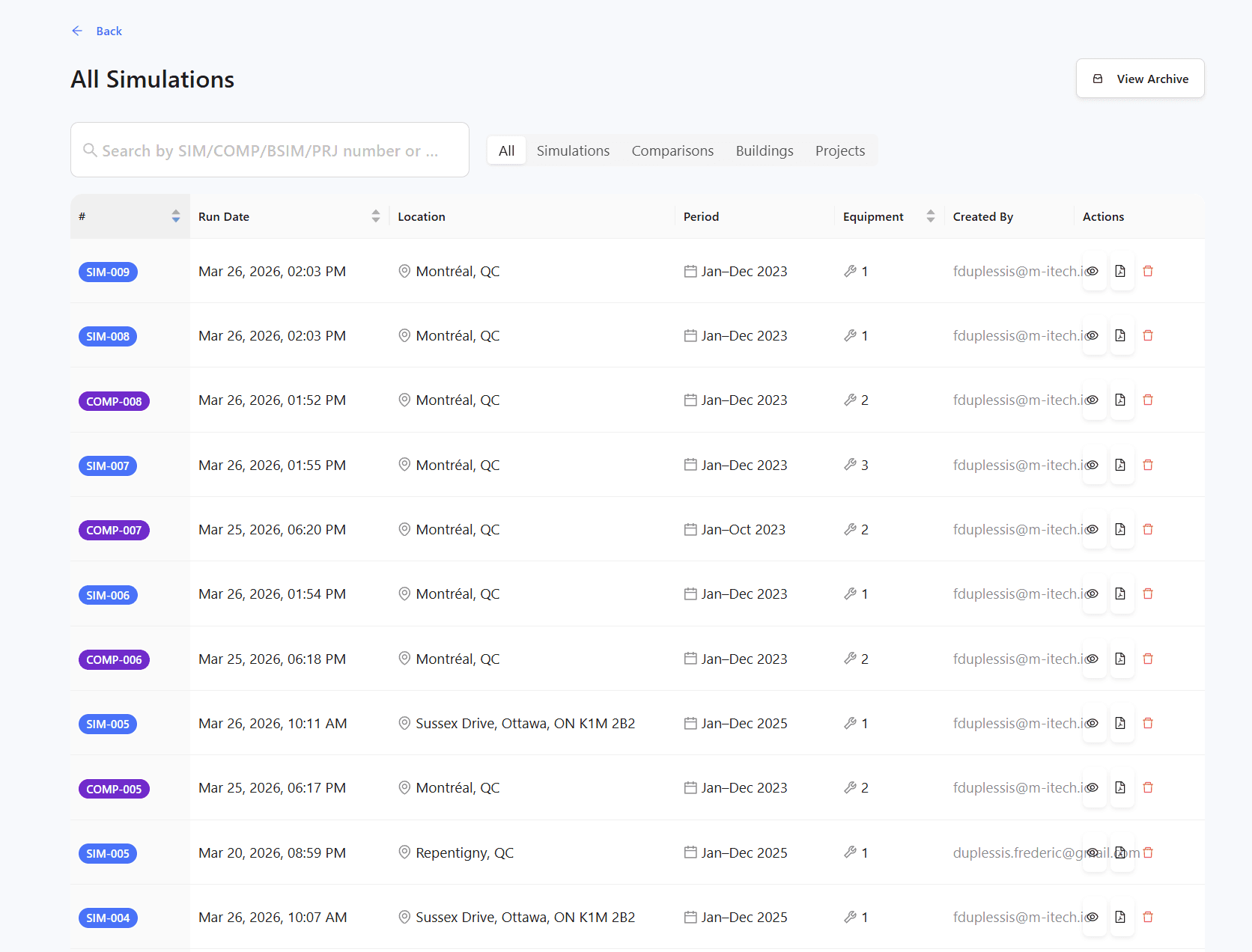
Task: Delete COMP-005 using trash icon
Action: click(x=1148, y=787)
